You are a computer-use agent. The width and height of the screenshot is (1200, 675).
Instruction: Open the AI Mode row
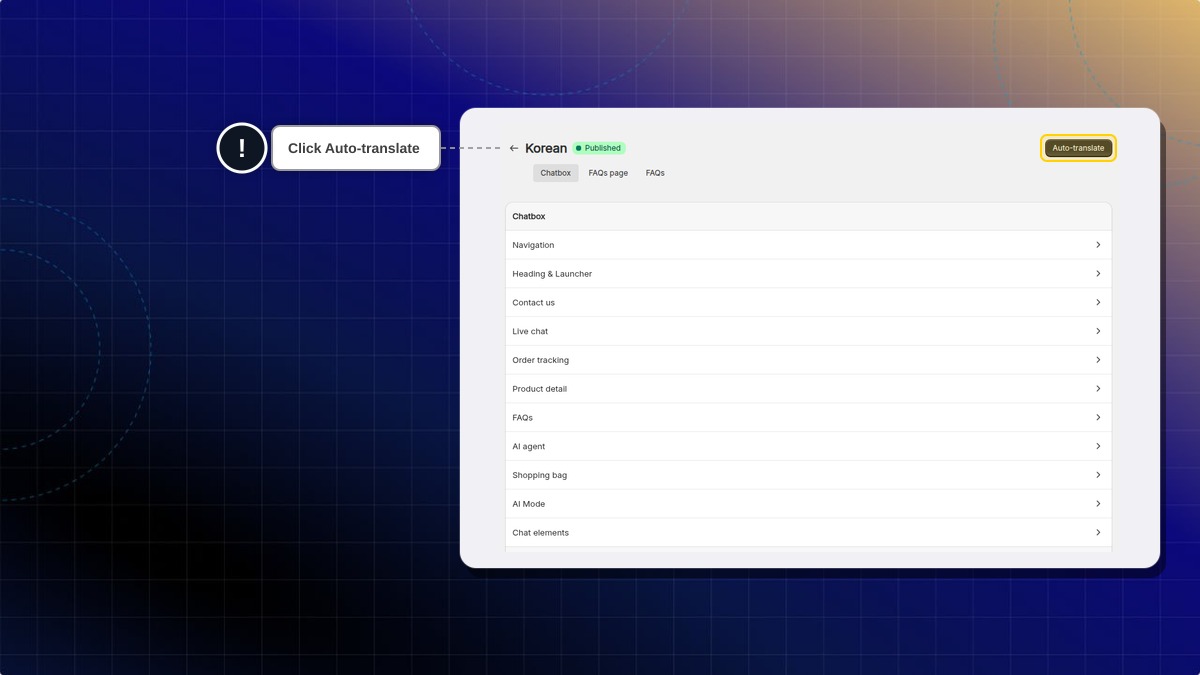(x=808, y=504)
